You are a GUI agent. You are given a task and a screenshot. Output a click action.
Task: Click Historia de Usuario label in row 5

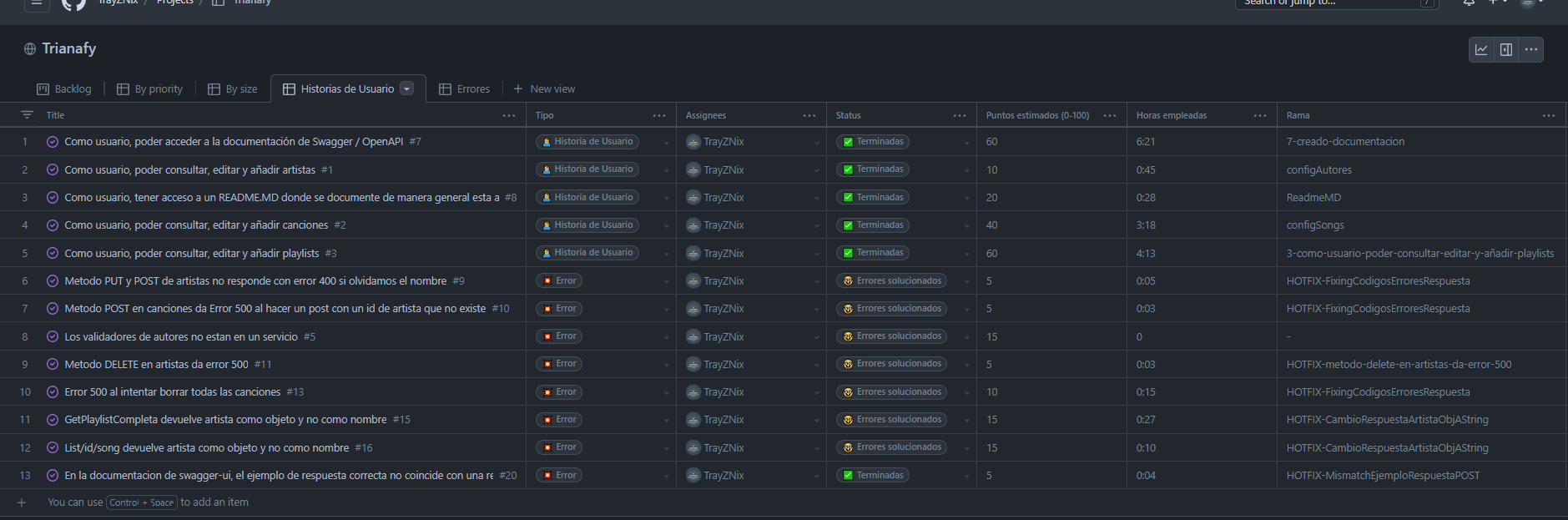tap(587, 253)
